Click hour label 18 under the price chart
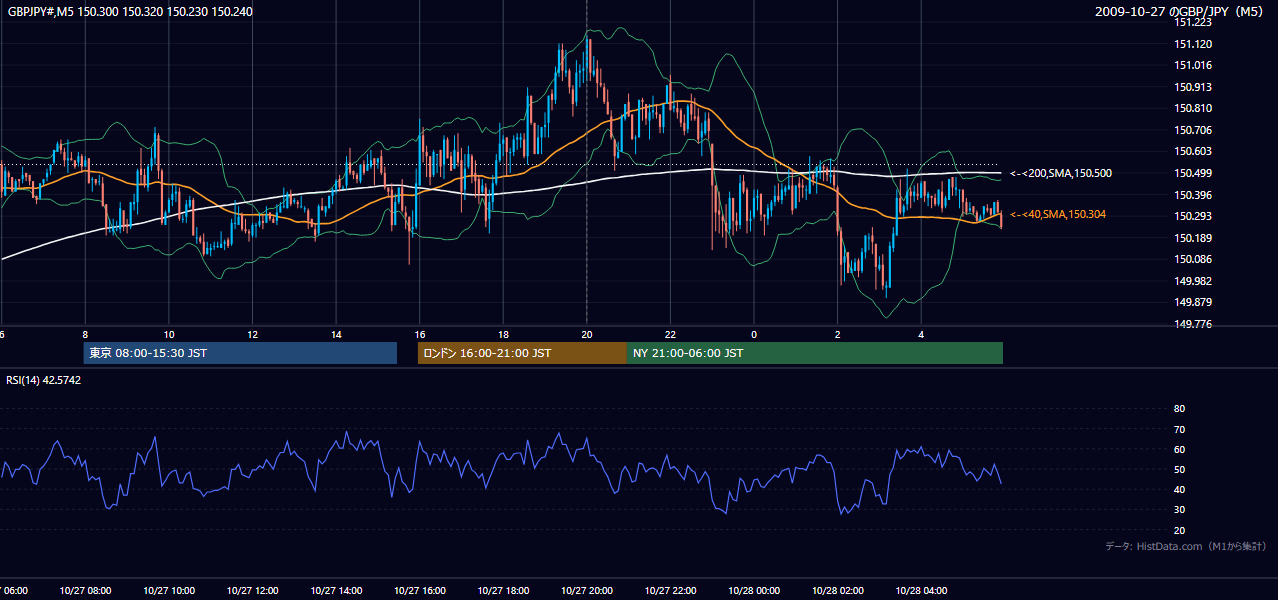 (x=503, y=334)
